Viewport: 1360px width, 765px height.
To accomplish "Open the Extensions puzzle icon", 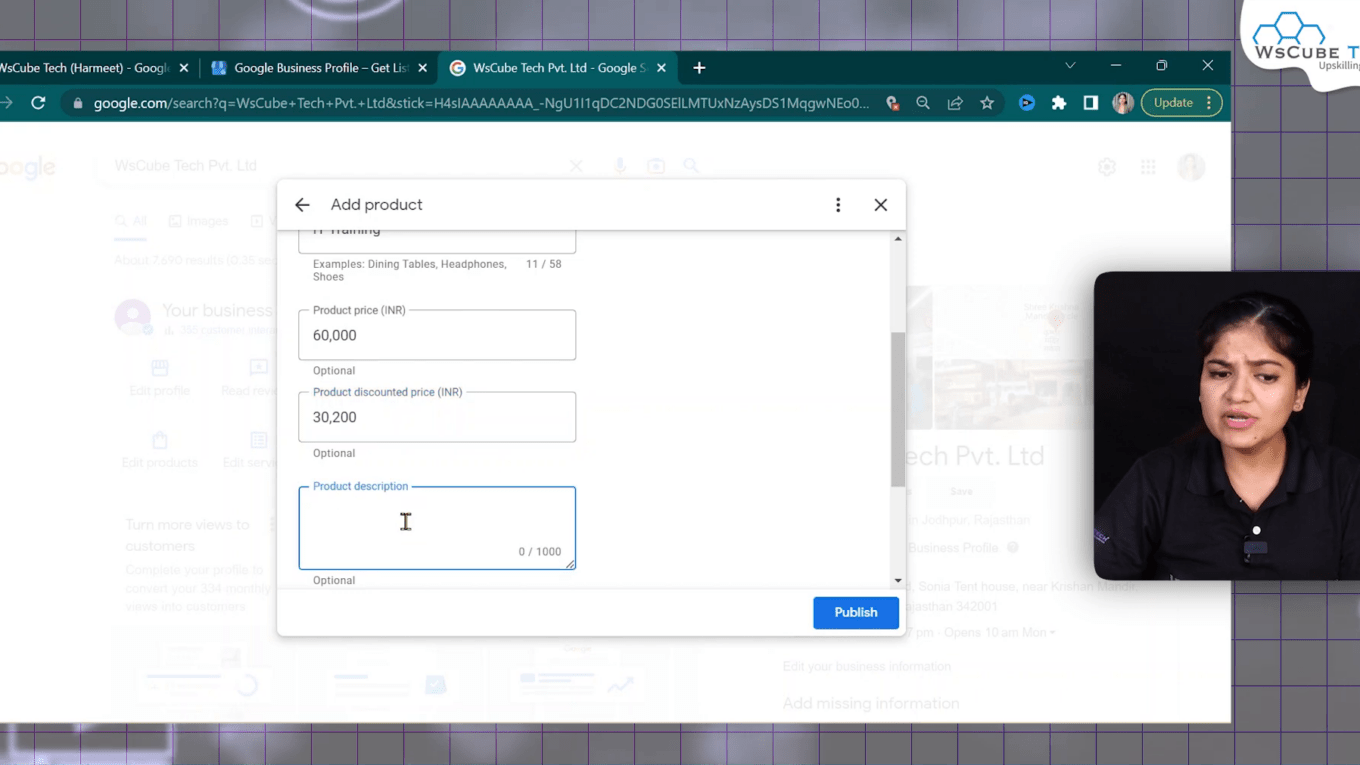I will 1059,103.
